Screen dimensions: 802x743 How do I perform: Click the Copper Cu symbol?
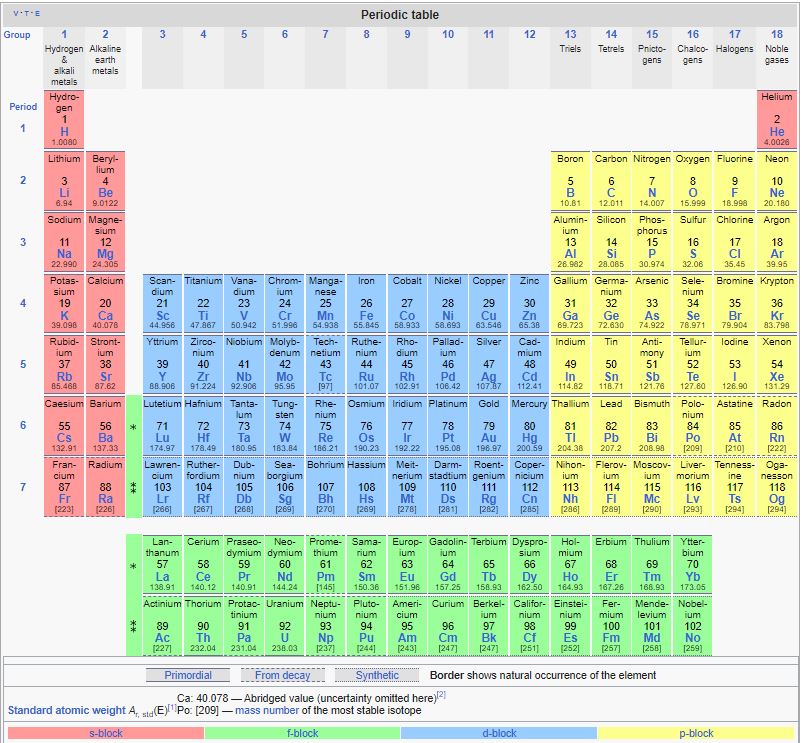[x=488, y=316]
